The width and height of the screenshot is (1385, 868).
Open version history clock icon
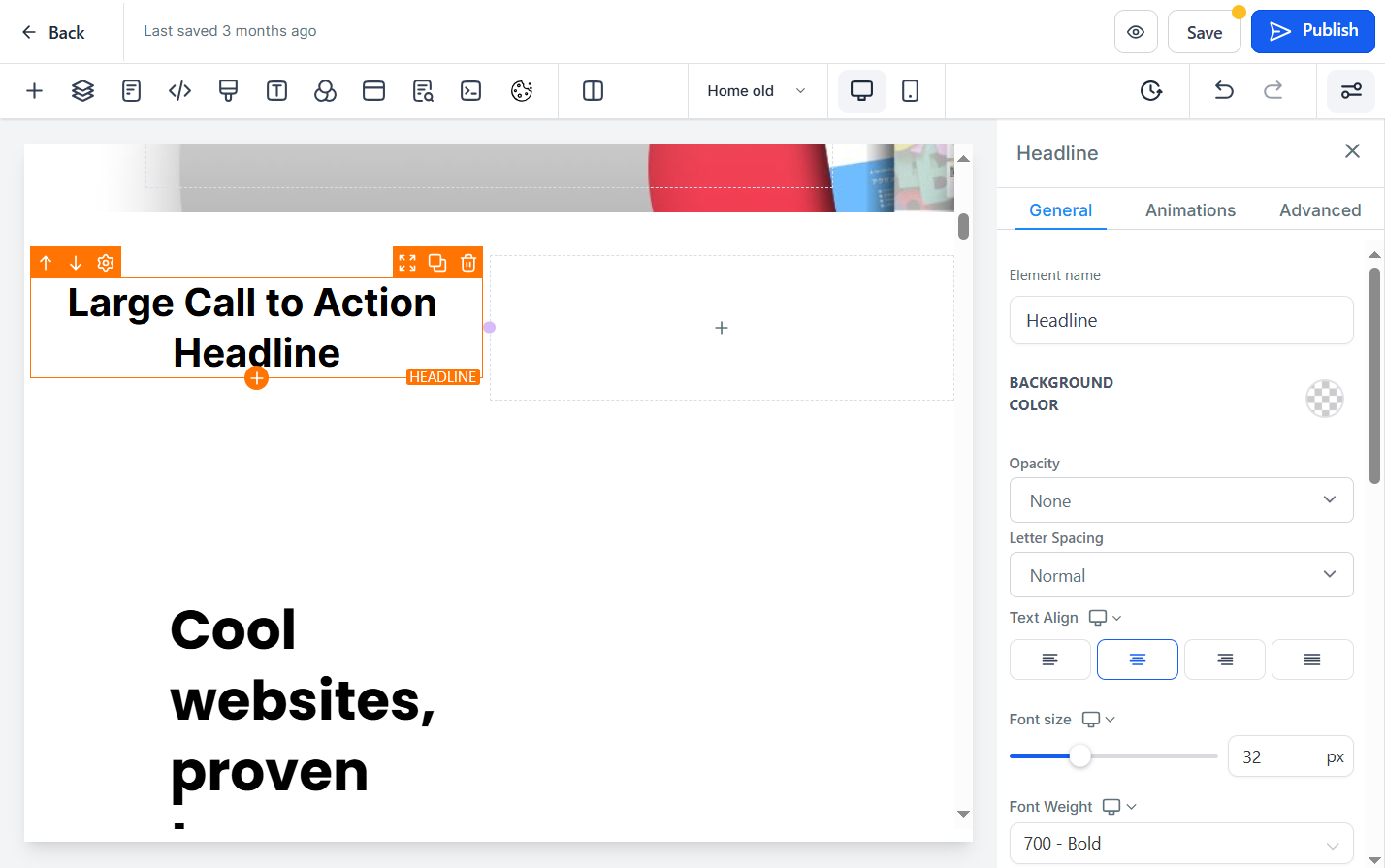[1151, 91]
